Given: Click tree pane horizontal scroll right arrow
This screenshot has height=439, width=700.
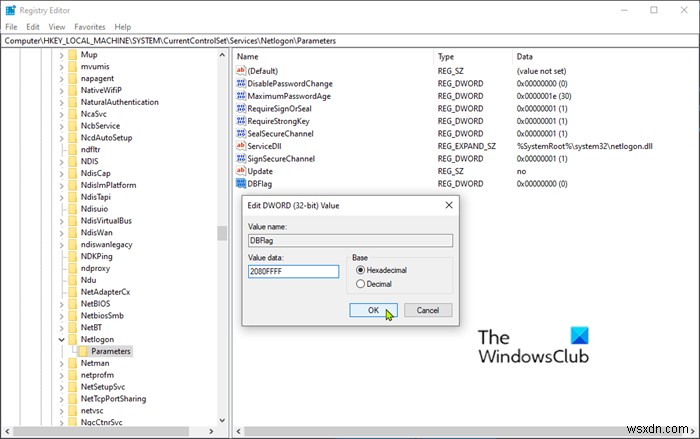Looking at the screenshot, I should click(x=211, y=431).
